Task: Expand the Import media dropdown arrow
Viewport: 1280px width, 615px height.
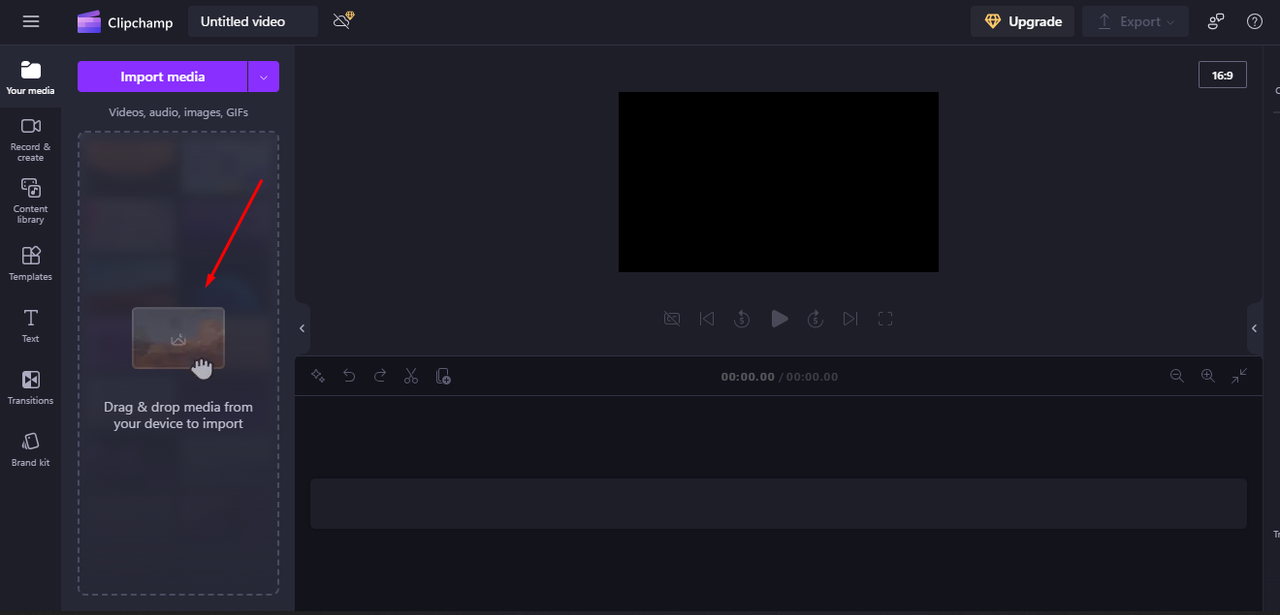Action: coord(264,77)
